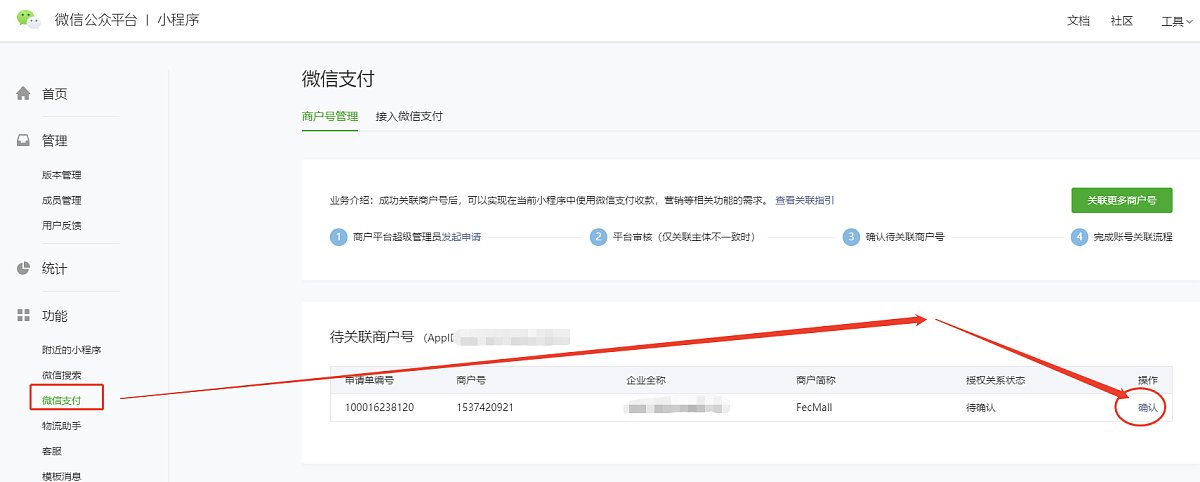Open the 查看关联指引 link
The height and width of the screenshot is (482, 1200).
pos(804,200)
